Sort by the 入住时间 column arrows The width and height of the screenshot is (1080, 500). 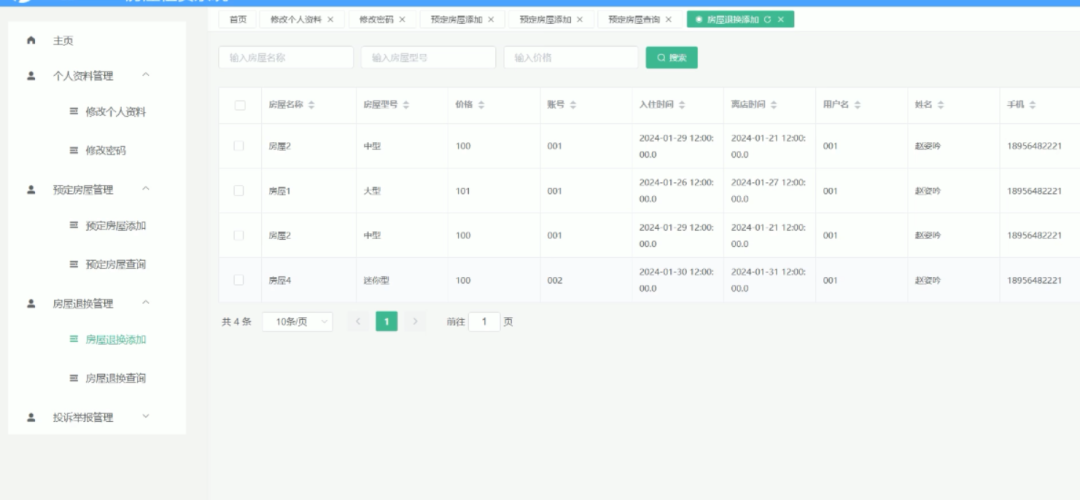(x=682, y=105)
